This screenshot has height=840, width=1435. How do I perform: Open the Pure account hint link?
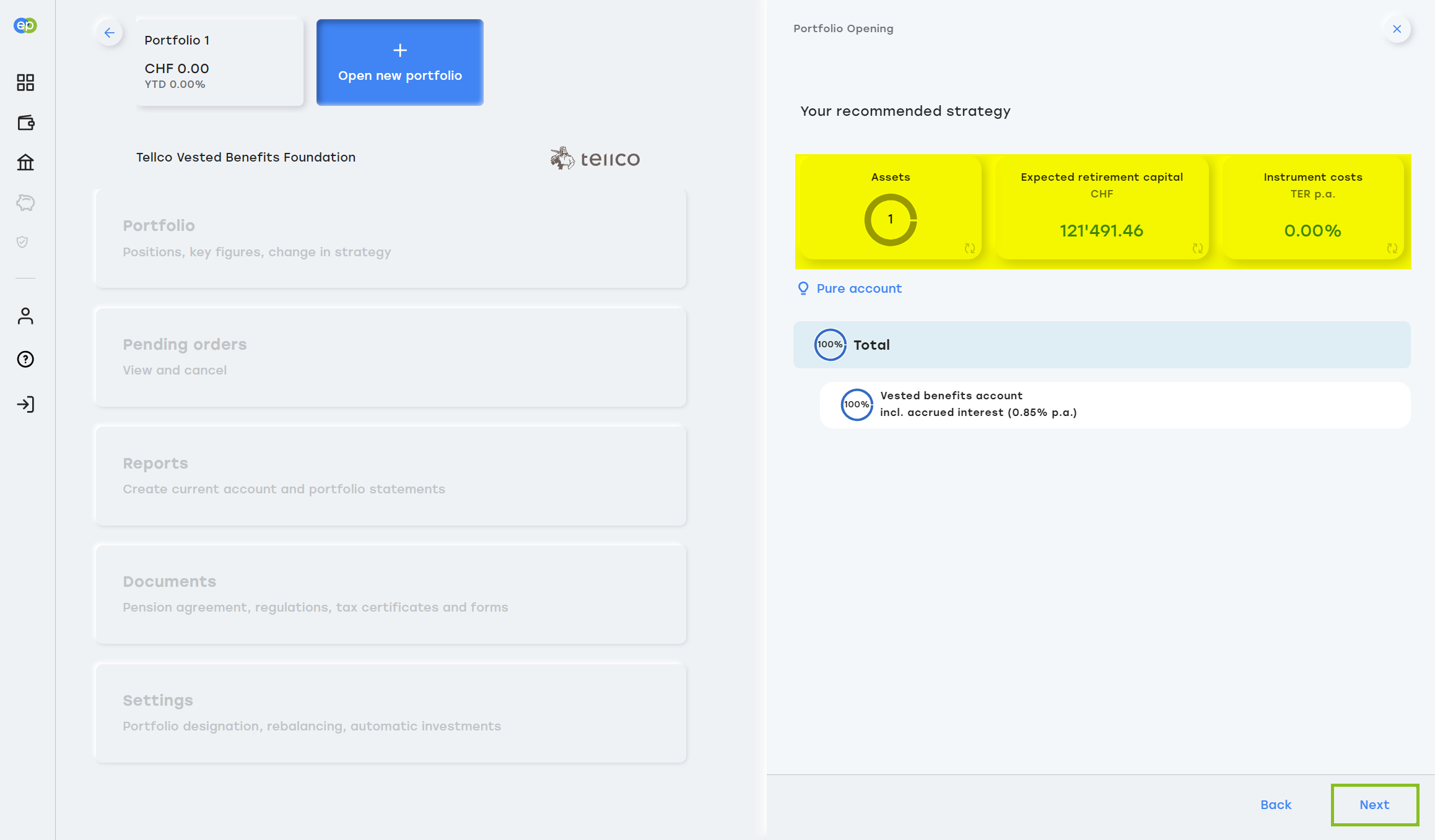coord(858,288)
